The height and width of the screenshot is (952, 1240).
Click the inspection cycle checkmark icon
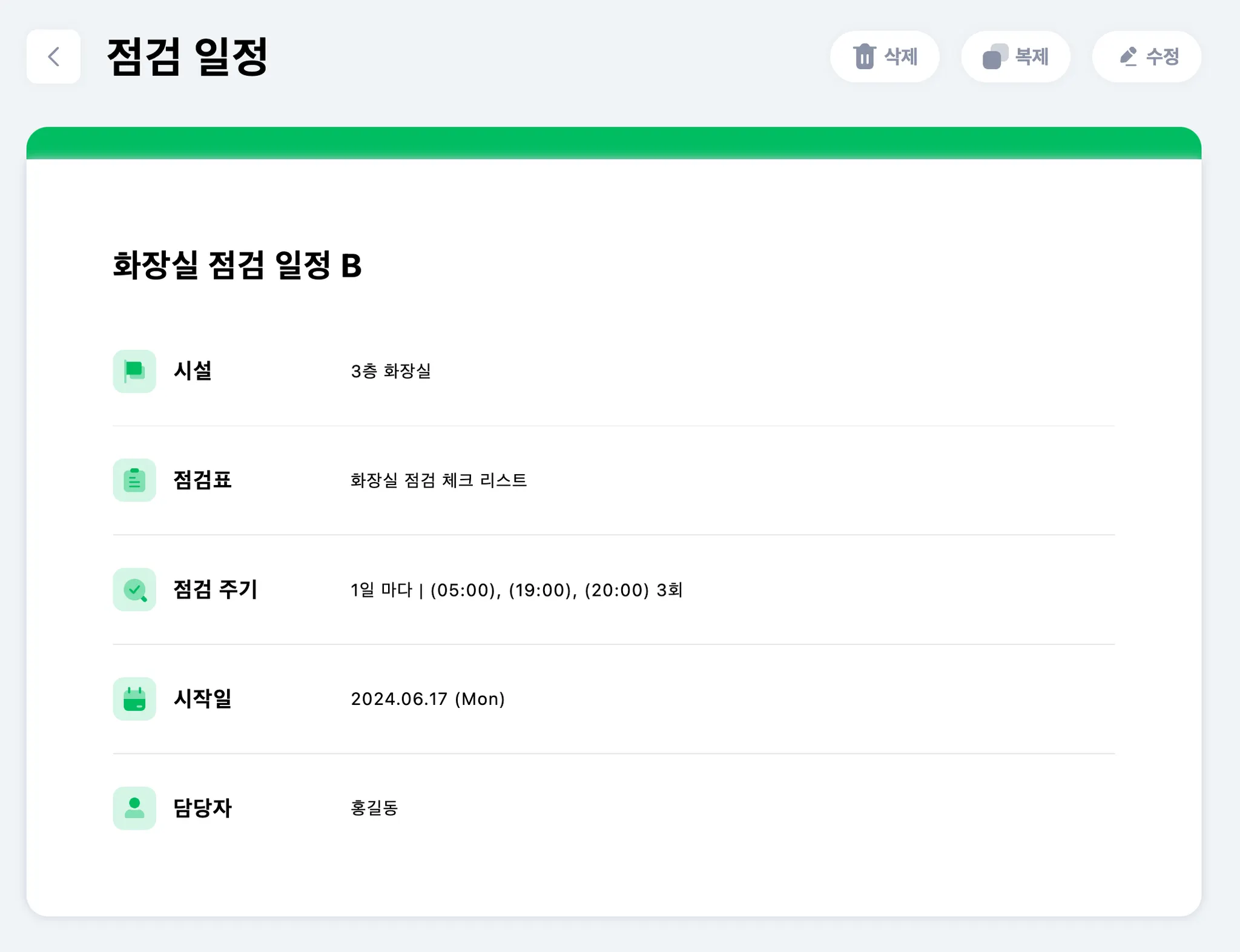point(134,590)
